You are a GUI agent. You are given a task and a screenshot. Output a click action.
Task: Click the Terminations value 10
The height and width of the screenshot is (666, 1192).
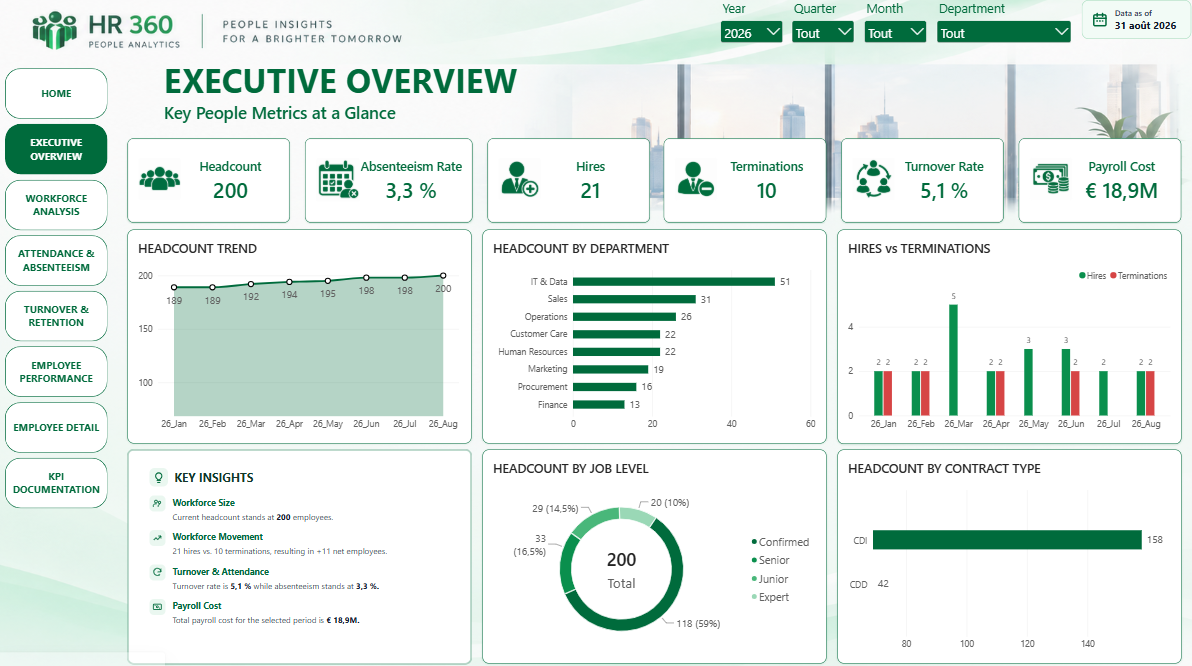pos(766,191)
